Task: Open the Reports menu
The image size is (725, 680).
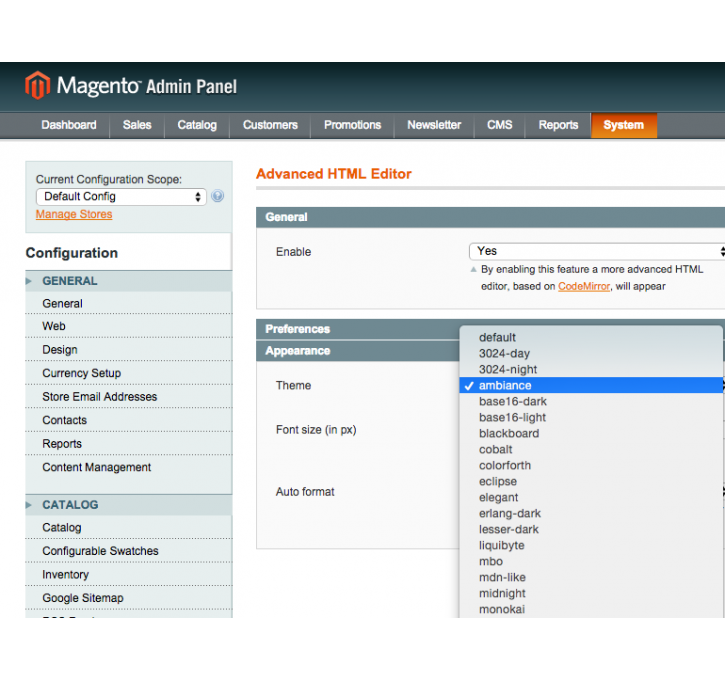Action: pyautogui.click(x=558, y=125)
